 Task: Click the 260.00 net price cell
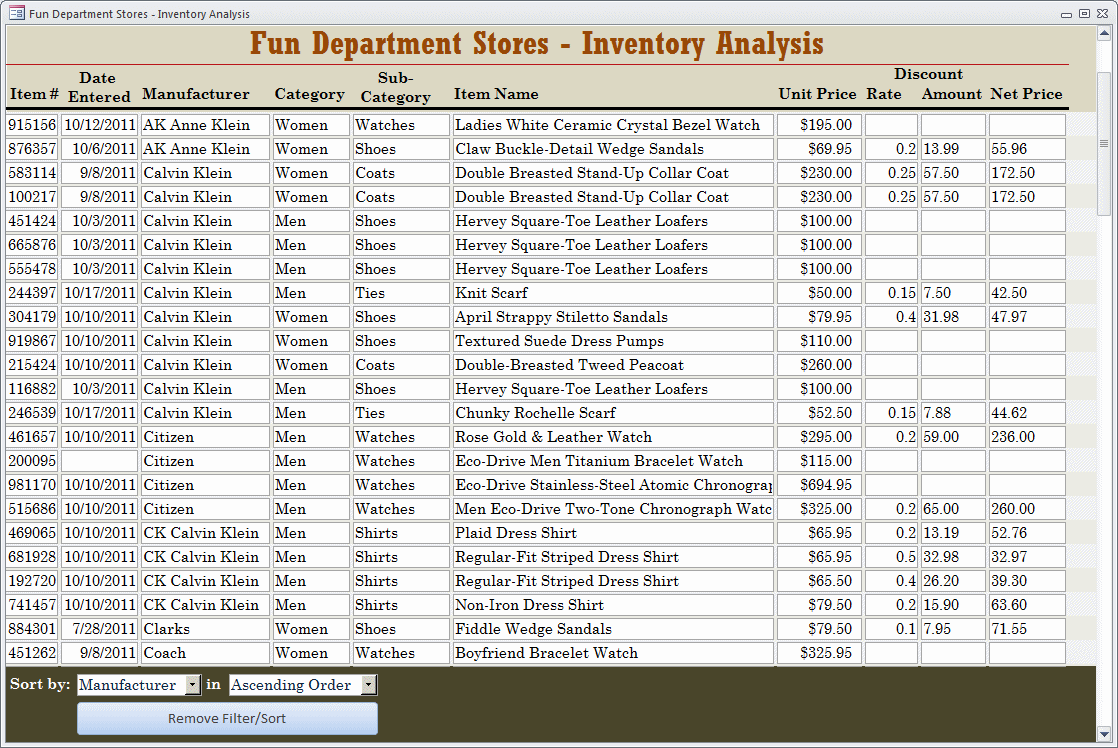1027,509
